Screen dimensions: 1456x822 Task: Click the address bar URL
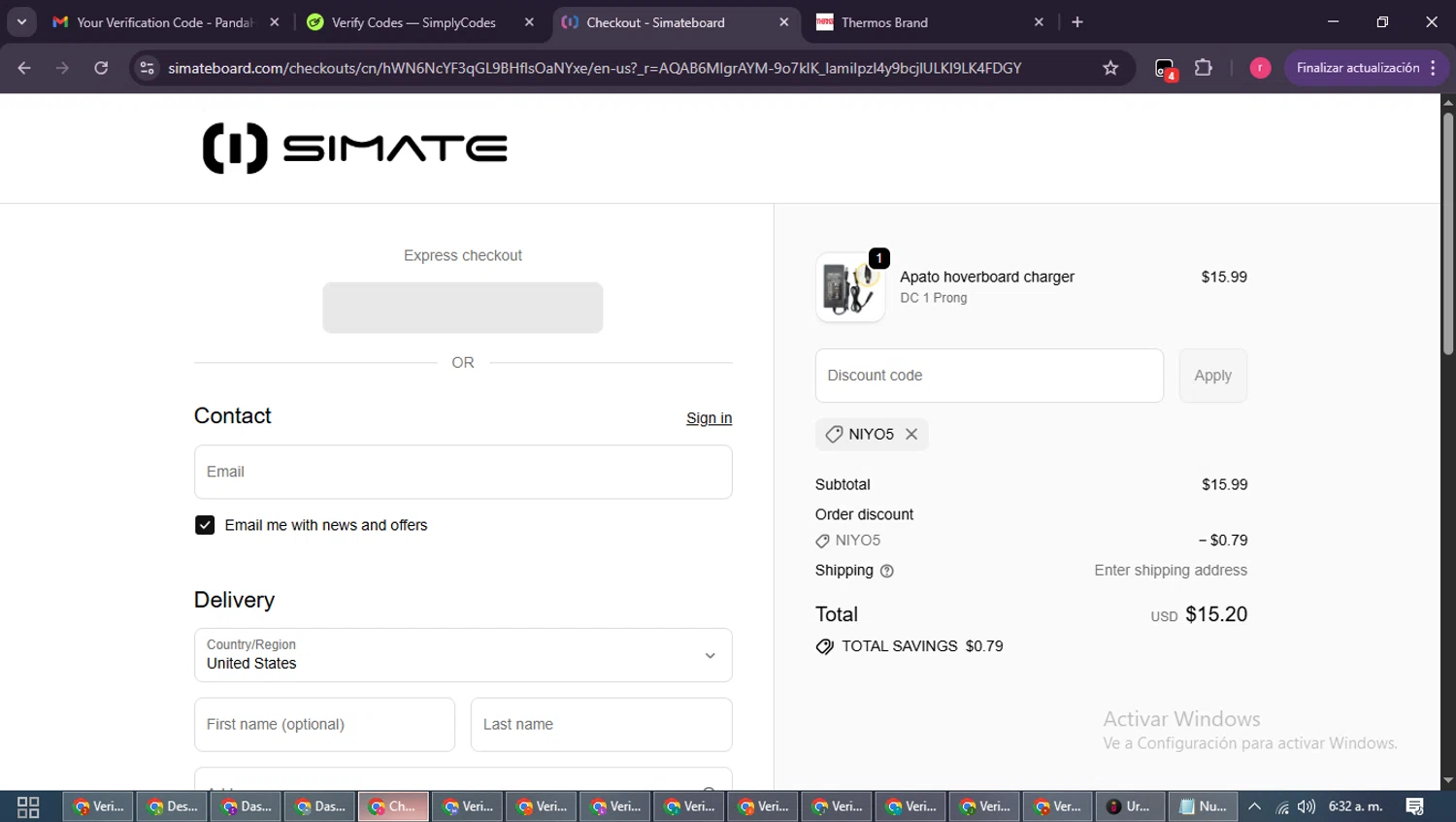[x=594, y=68]
